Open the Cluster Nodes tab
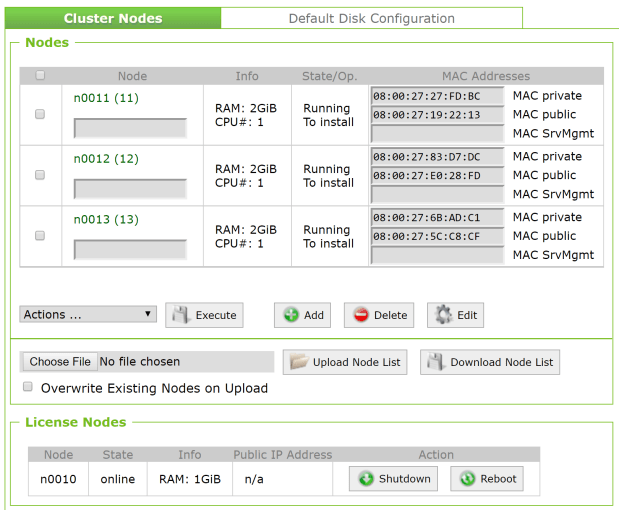Image resolution: width=619 pixels, height=510 pixels. (x=113, y=18)
